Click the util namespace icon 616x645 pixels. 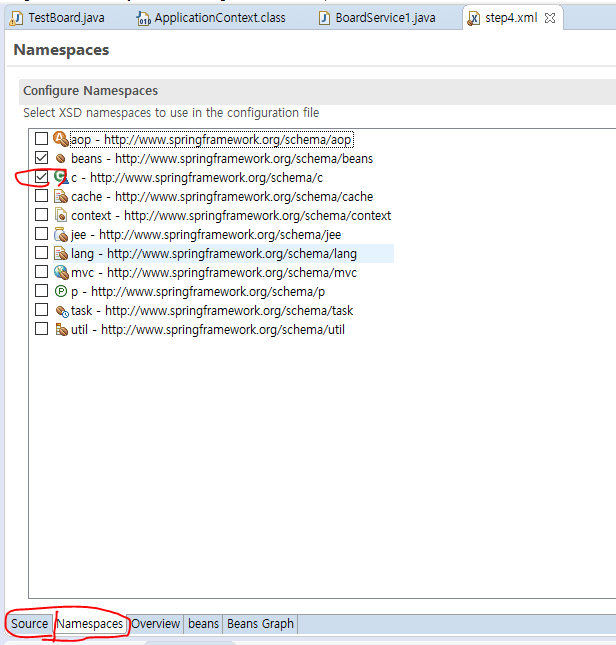(61, 329)
